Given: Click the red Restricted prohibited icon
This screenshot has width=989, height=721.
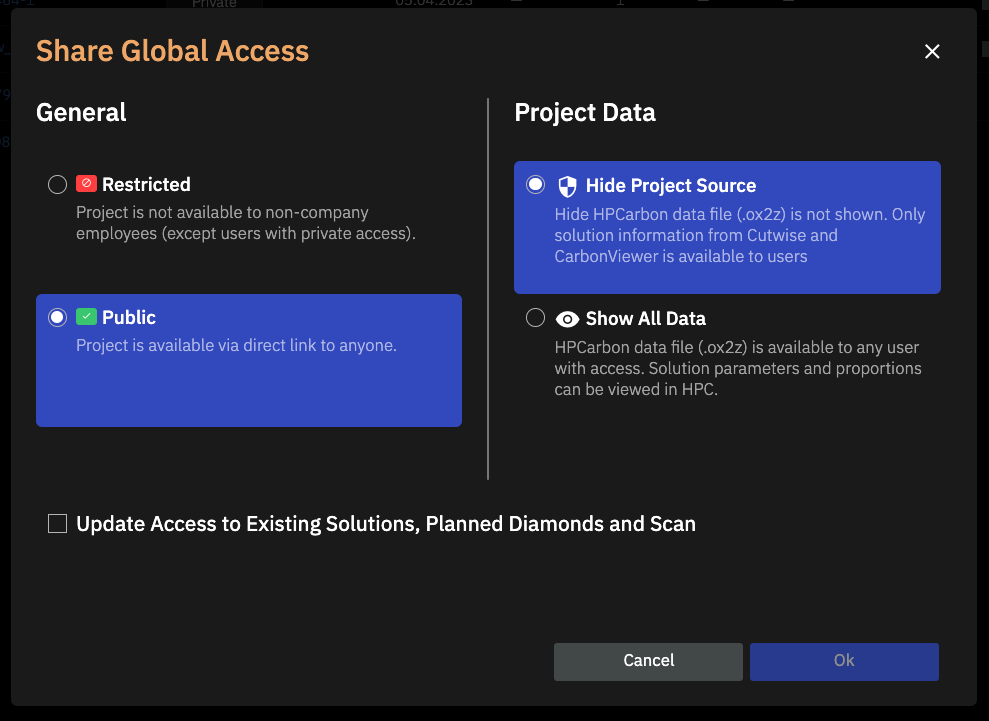Looking at the screenshot, I should tap(86, 184).
